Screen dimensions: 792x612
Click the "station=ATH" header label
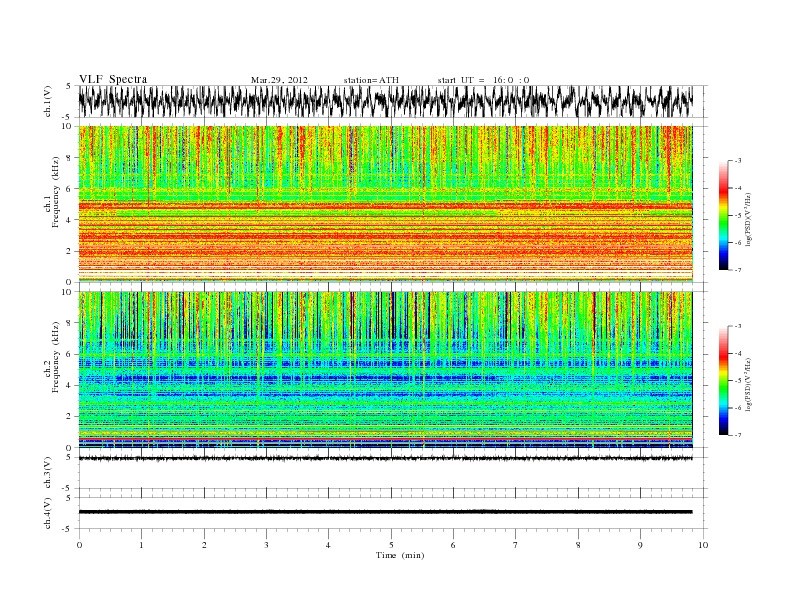371,80
